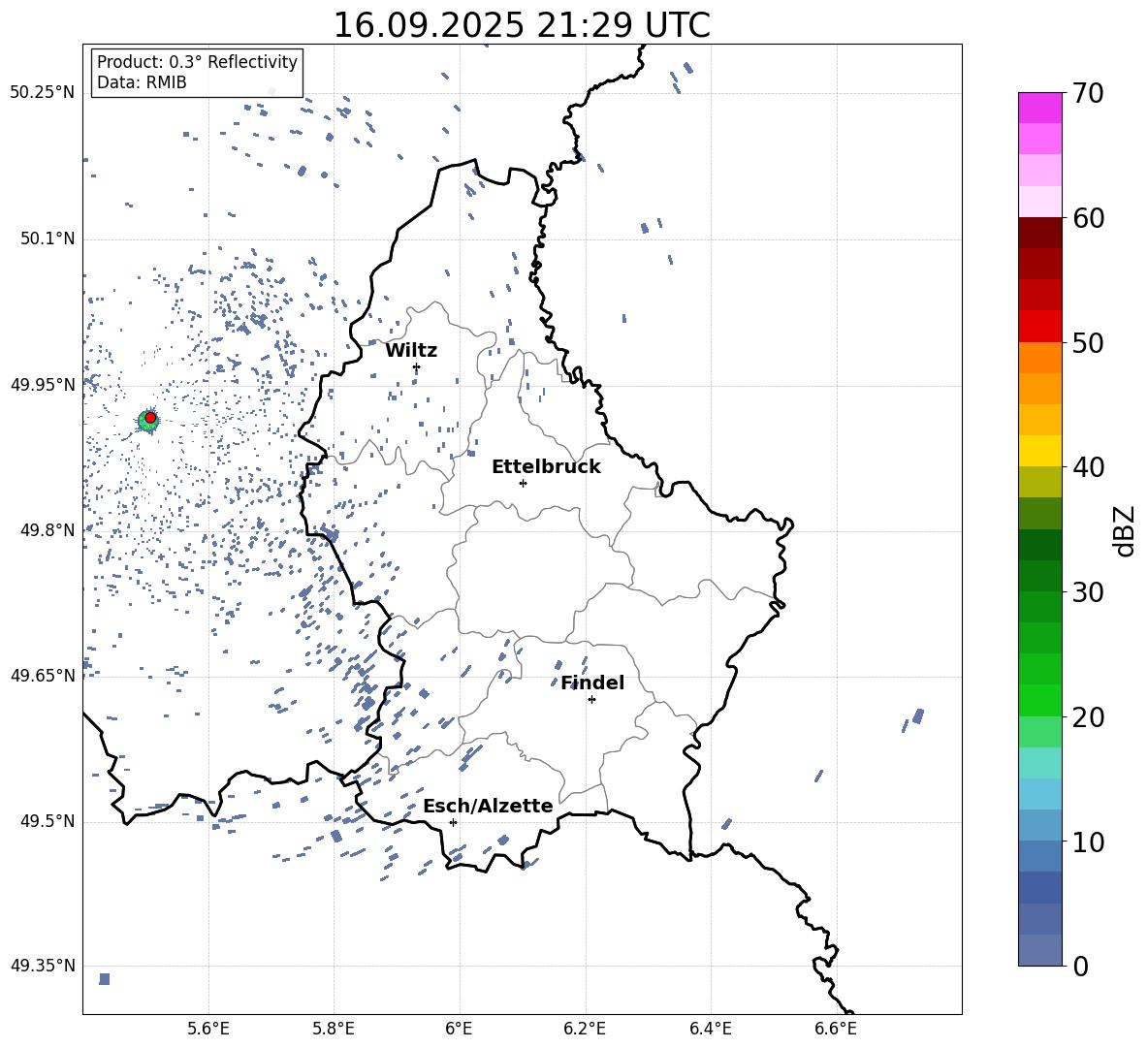Viewport: 1148px width, 1048px height.
Task: Click the colorbar tick label '50'
Action: point(1088,342)
